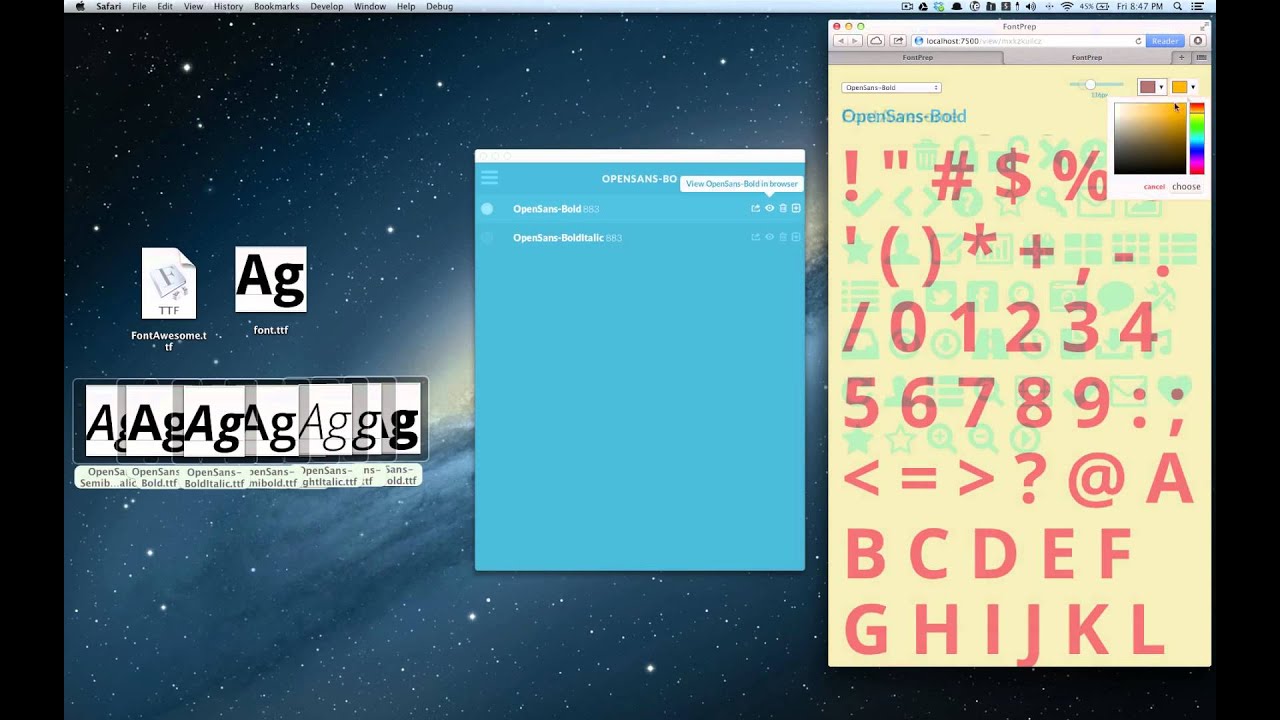Select the FontAwesome.ttf desktop file

point(169,300)
